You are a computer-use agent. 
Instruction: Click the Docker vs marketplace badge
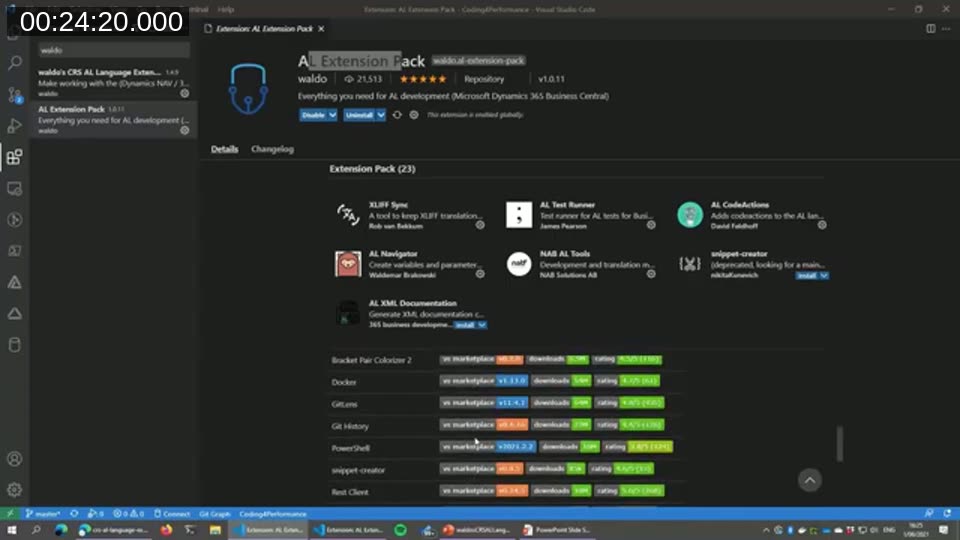pyautogui.click(x=483, y=381)
